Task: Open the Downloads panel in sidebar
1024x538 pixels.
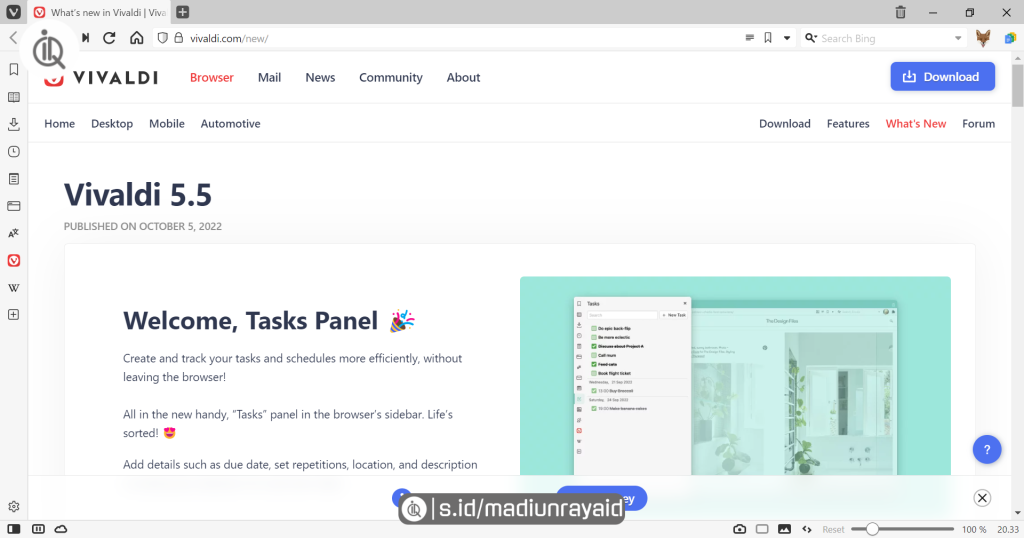Action: [14, 124]
